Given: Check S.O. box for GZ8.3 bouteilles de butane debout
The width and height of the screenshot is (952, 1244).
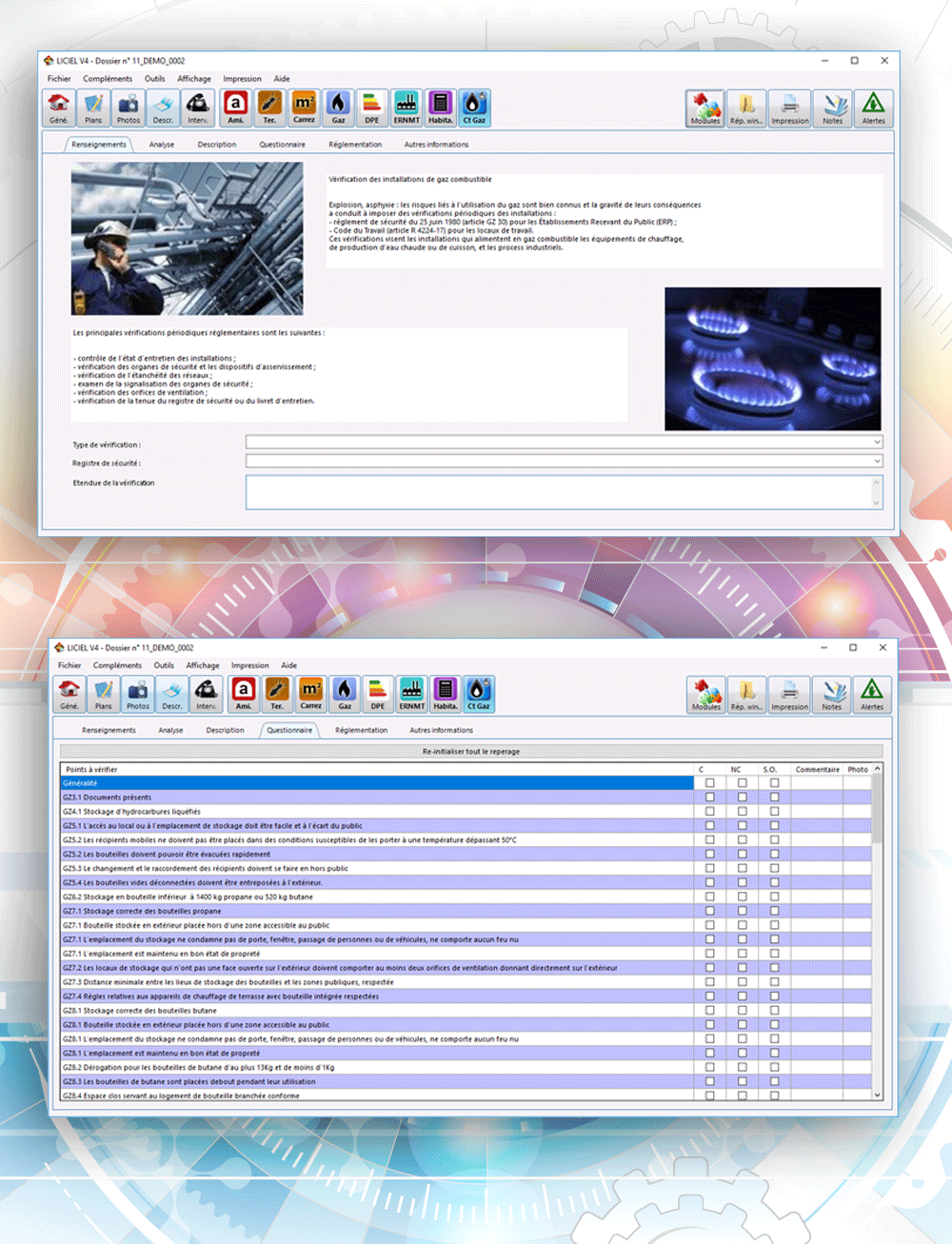Looking at the screenshot, I should tap(774, 1081).
